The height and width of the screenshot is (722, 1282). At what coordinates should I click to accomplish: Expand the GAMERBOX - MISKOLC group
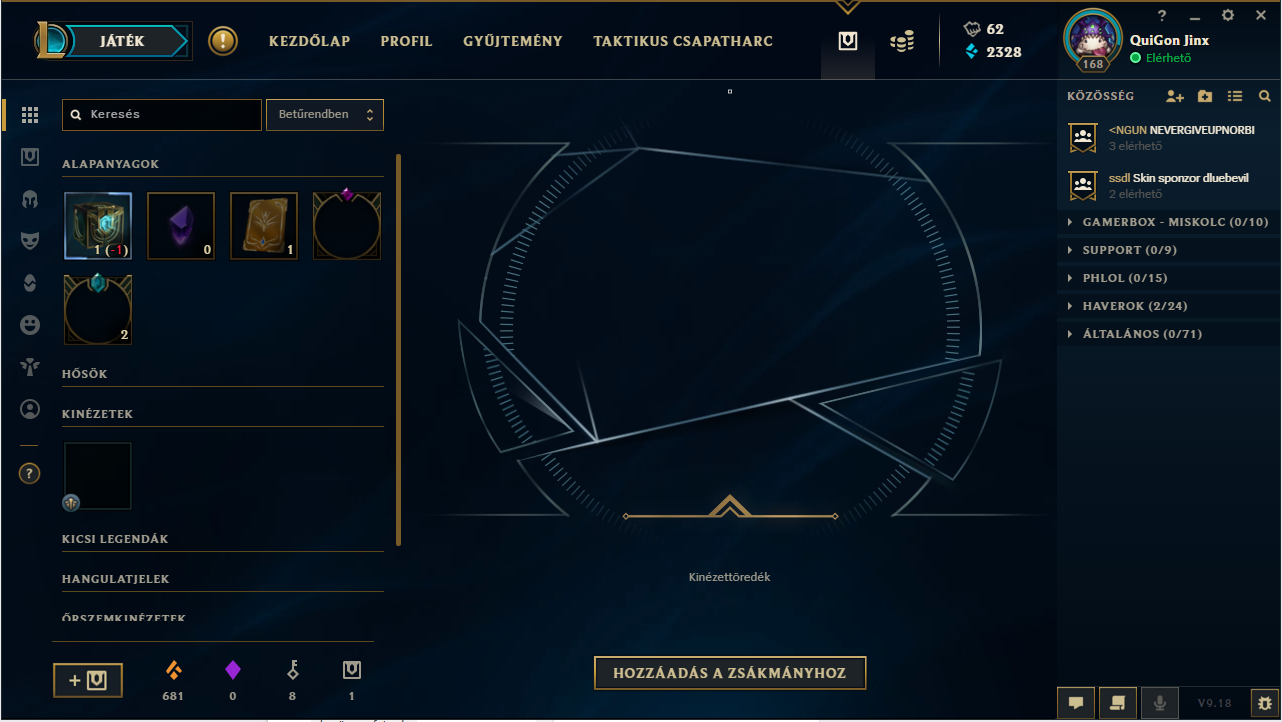pos(1168,222)
